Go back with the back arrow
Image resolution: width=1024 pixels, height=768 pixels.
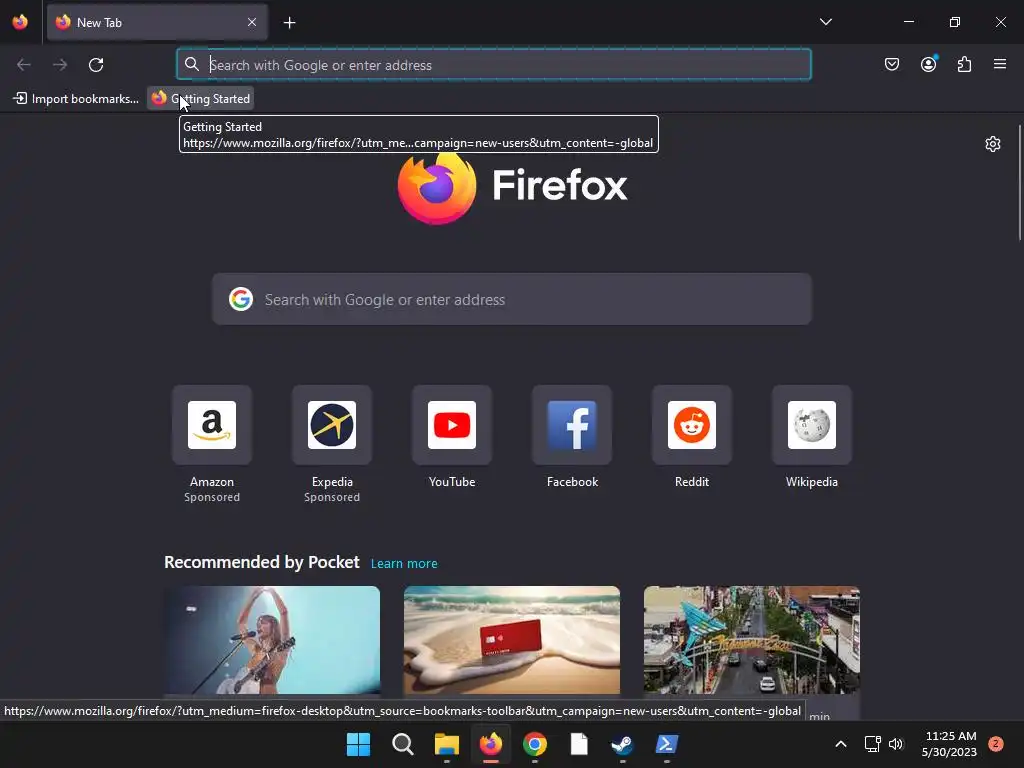(x=24, y=65)
